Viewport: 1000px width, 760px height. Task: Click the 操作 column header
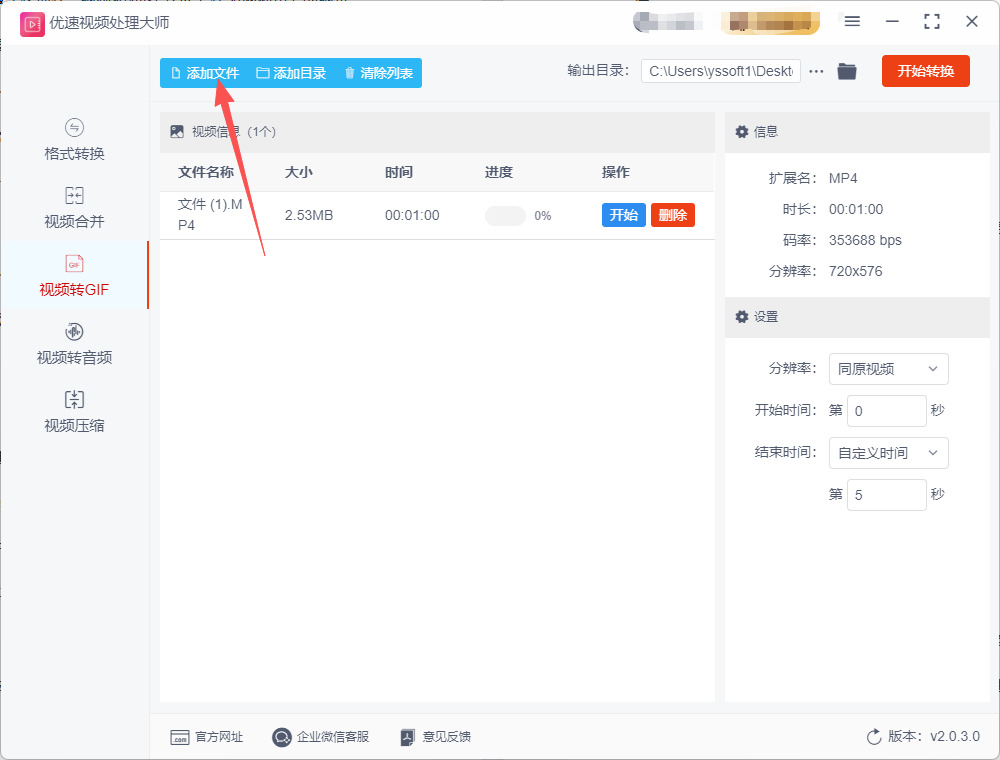click(615, 172)
